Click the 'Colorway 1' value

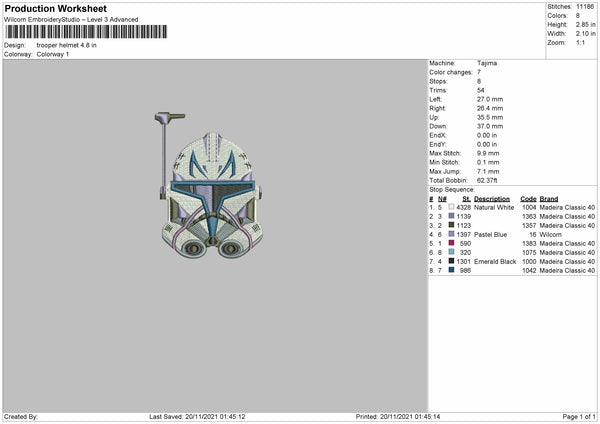pyautogui.click(x=53, y=54)
